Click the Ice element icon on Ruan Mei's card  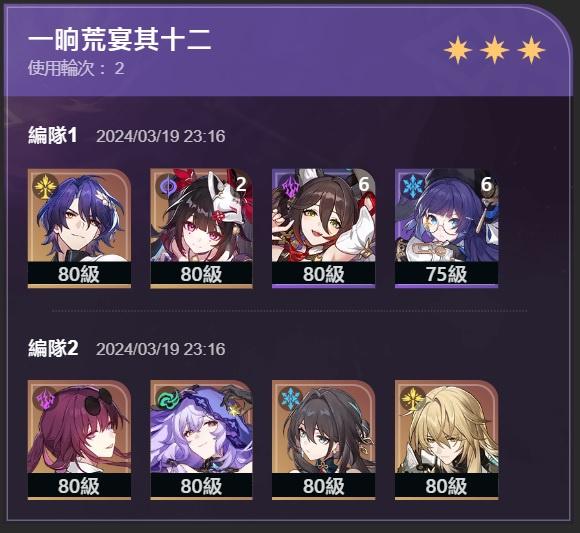290,398
